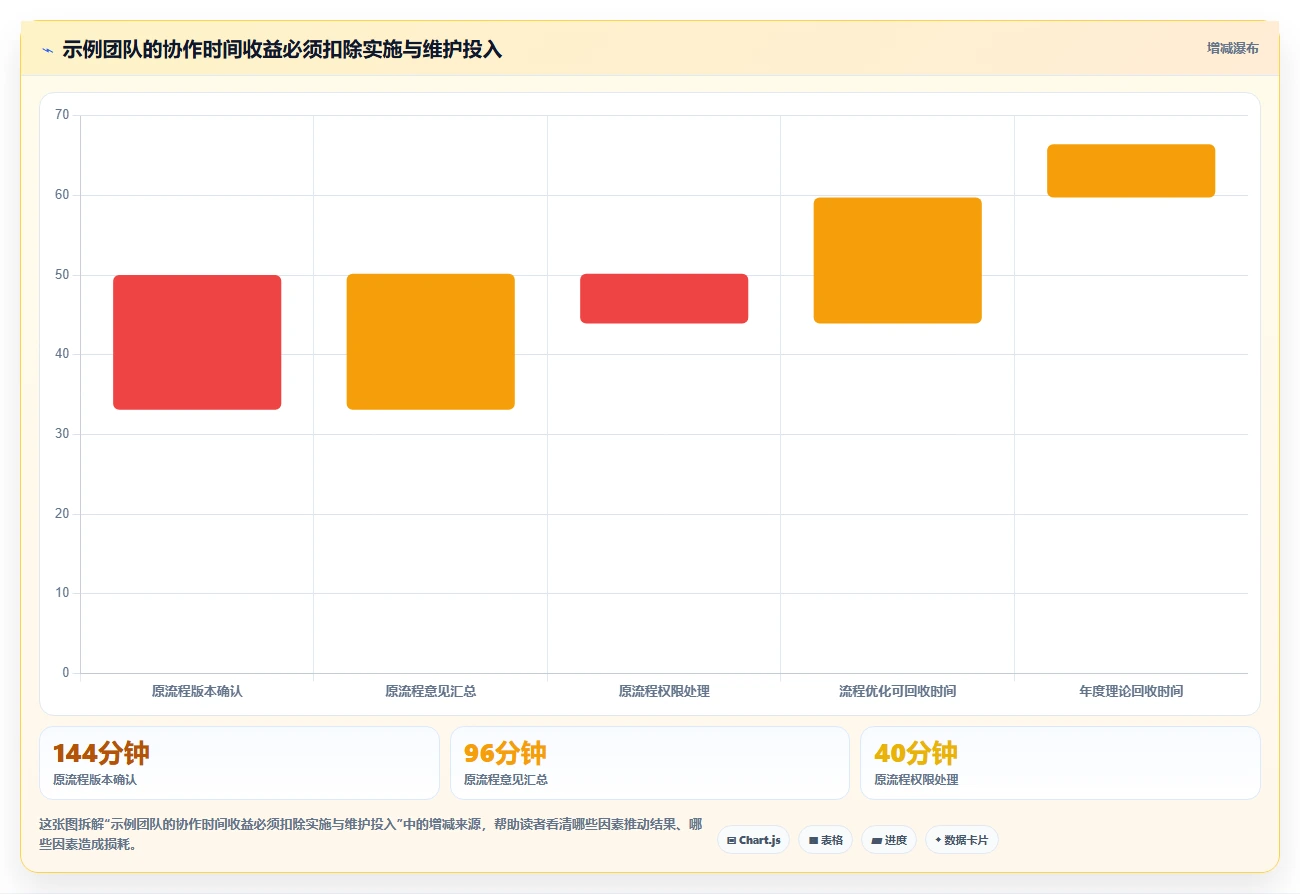Click the y-axis value 20
This screenshot has height=894, width=1300.
pyautogui.click(x=62, y=513)
